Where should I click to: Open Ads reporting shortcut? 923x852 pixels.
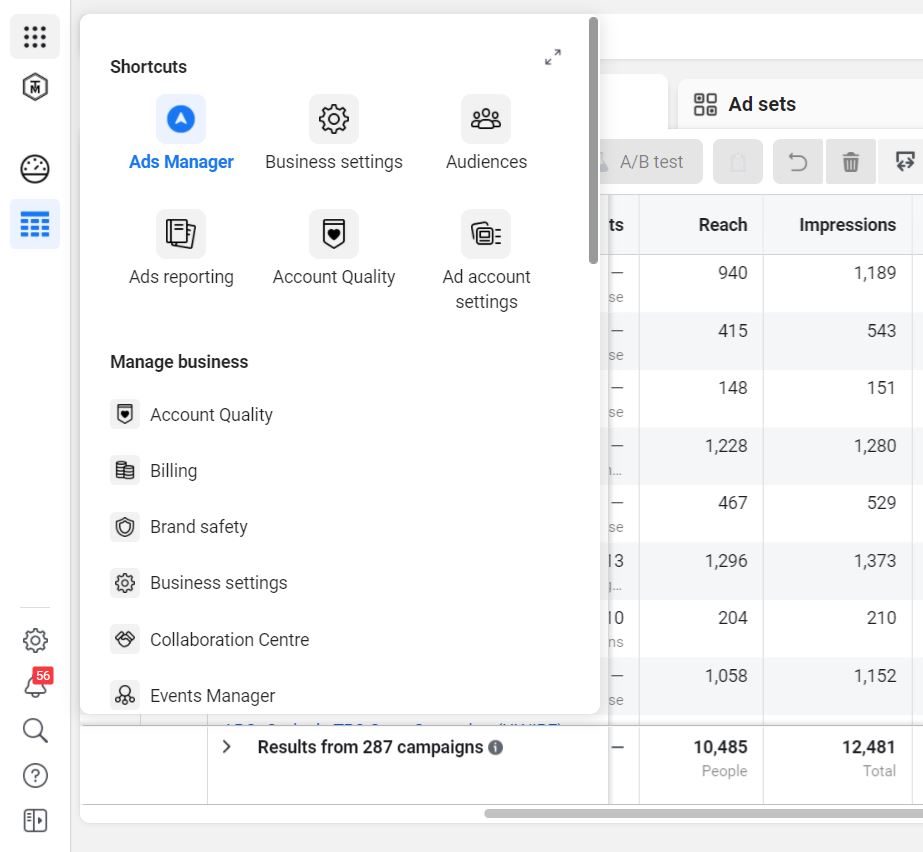click(x=181, y=248)
